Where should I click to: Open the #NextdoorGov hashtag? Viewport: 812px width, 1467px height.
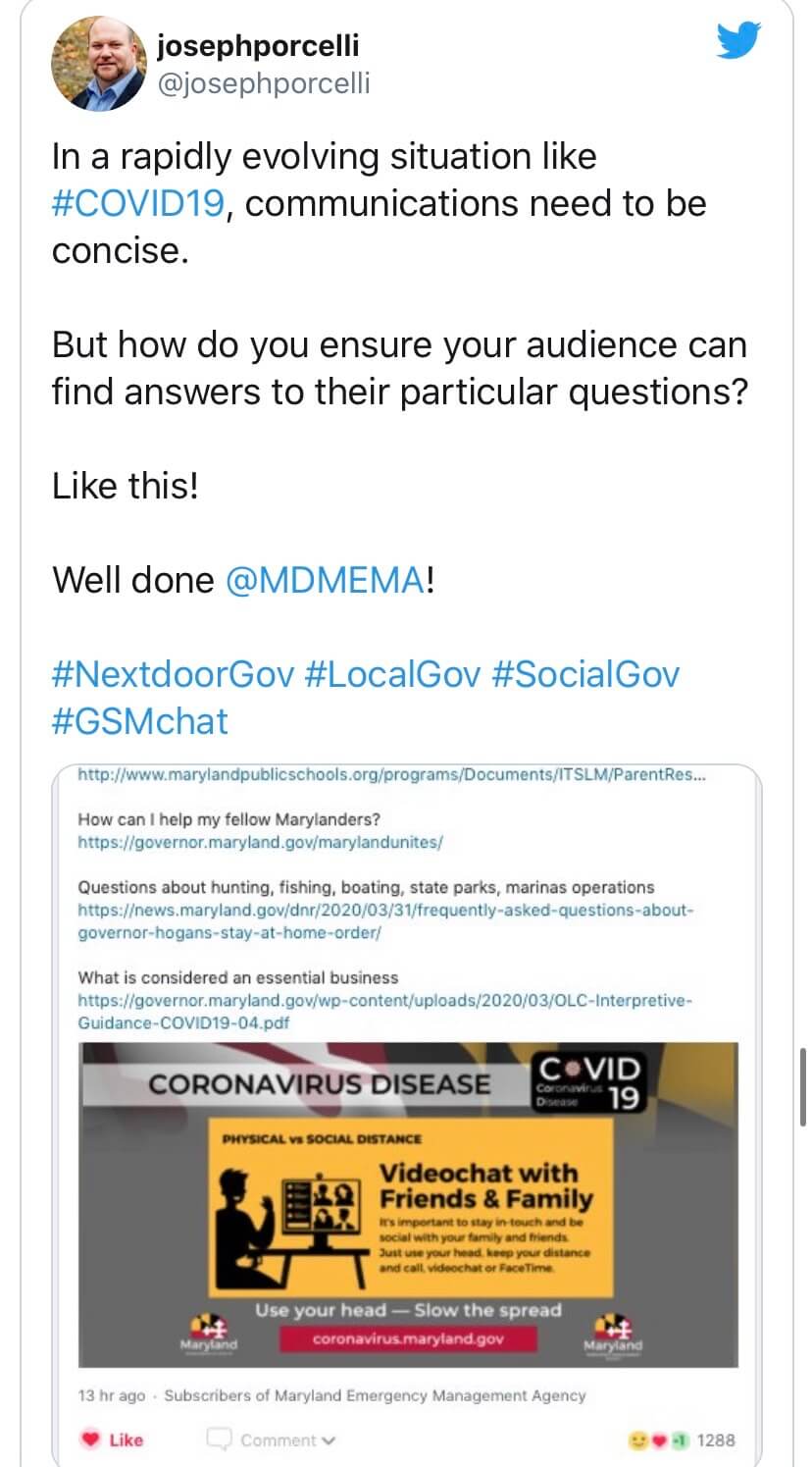click(173, 674)
